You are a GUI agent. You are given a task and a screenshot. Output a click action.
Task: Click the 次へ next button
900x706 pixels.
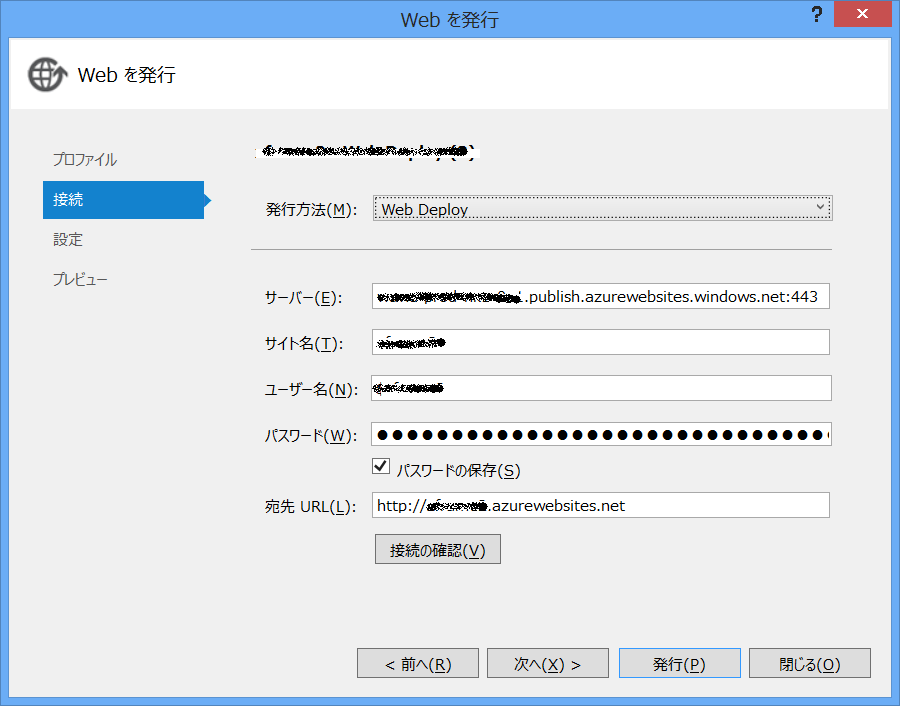pyautogui.click(x=547, y=662)
